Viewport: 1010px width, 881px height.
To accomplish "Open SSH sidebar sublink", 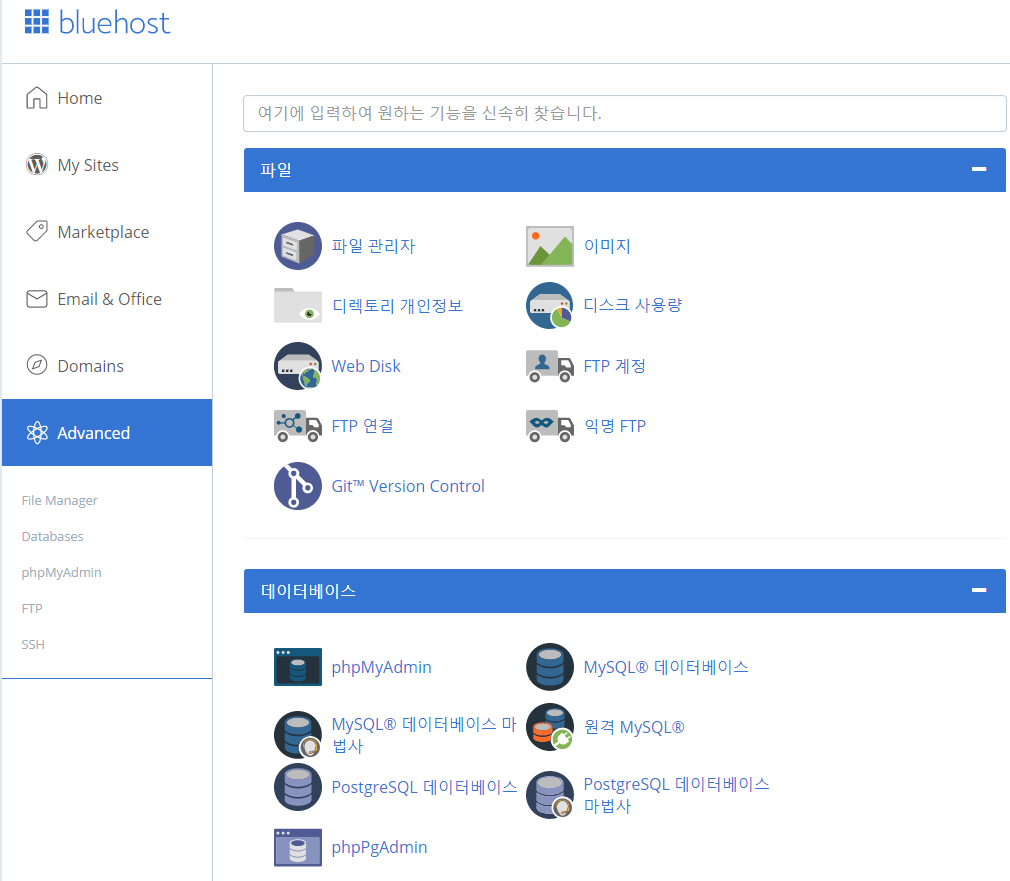I will (33, 645).
